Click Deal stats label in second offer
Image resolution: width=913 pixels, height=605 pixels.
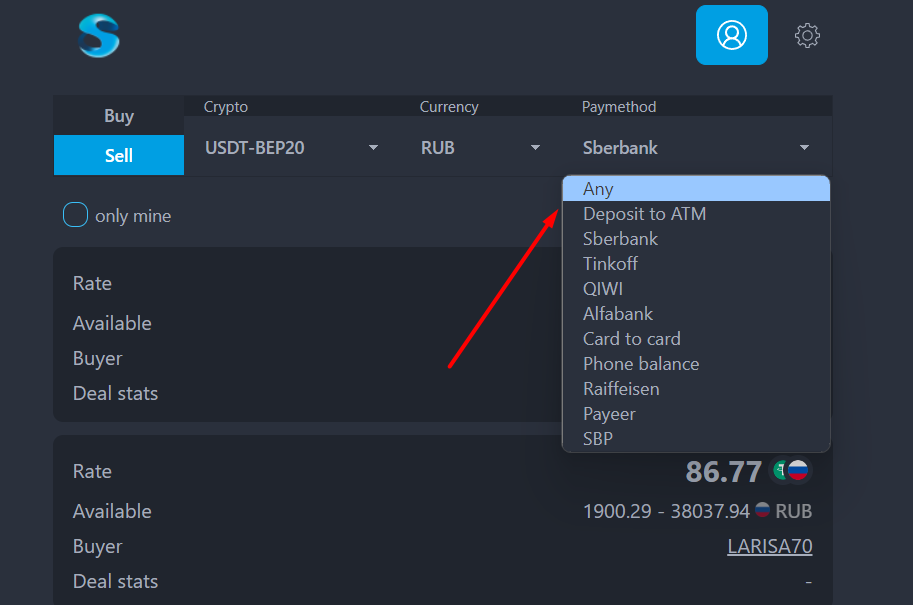click(x=115, y=581)
